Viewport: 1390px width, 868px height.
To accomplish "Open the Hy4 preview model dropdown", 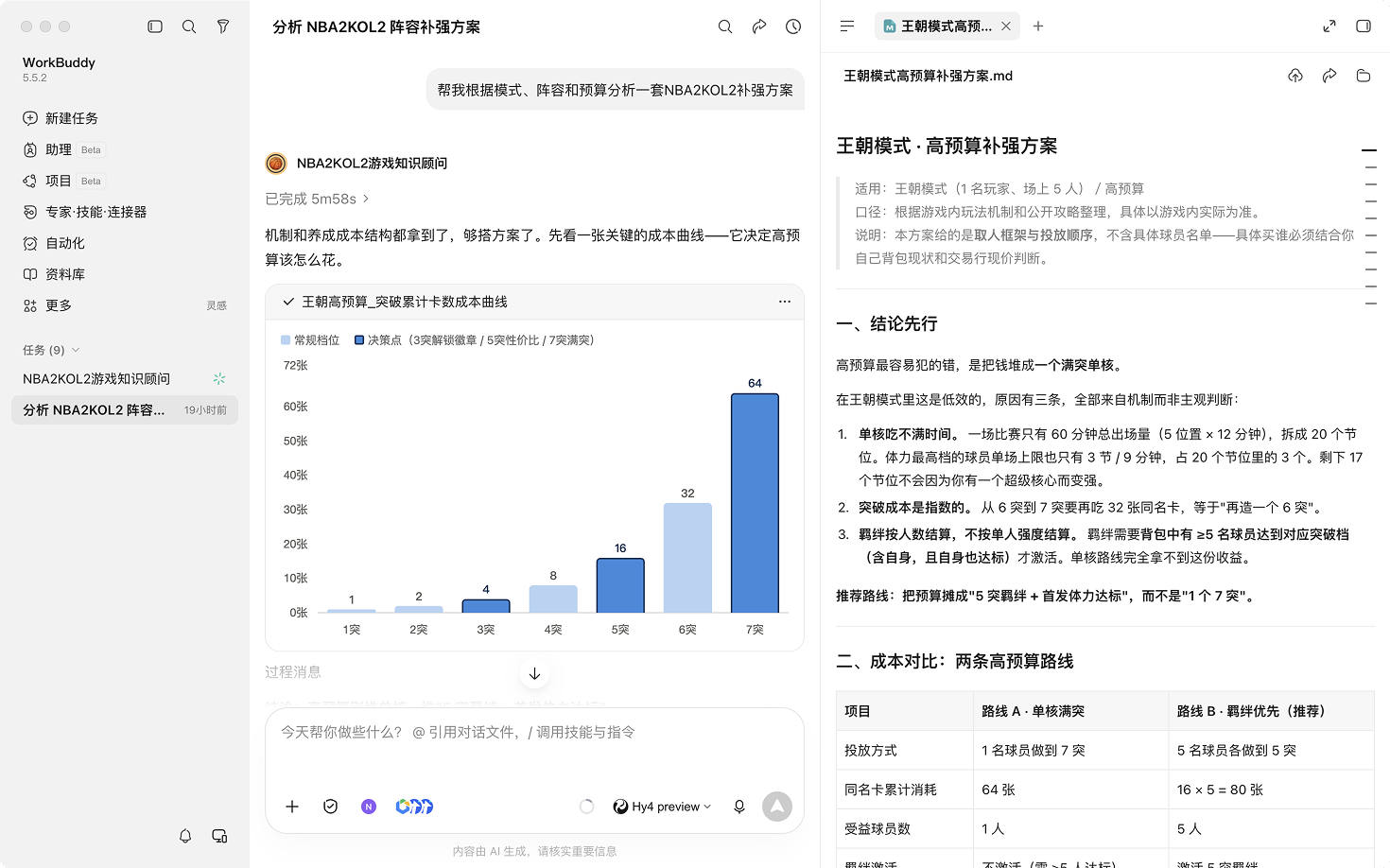I will 662,807.
